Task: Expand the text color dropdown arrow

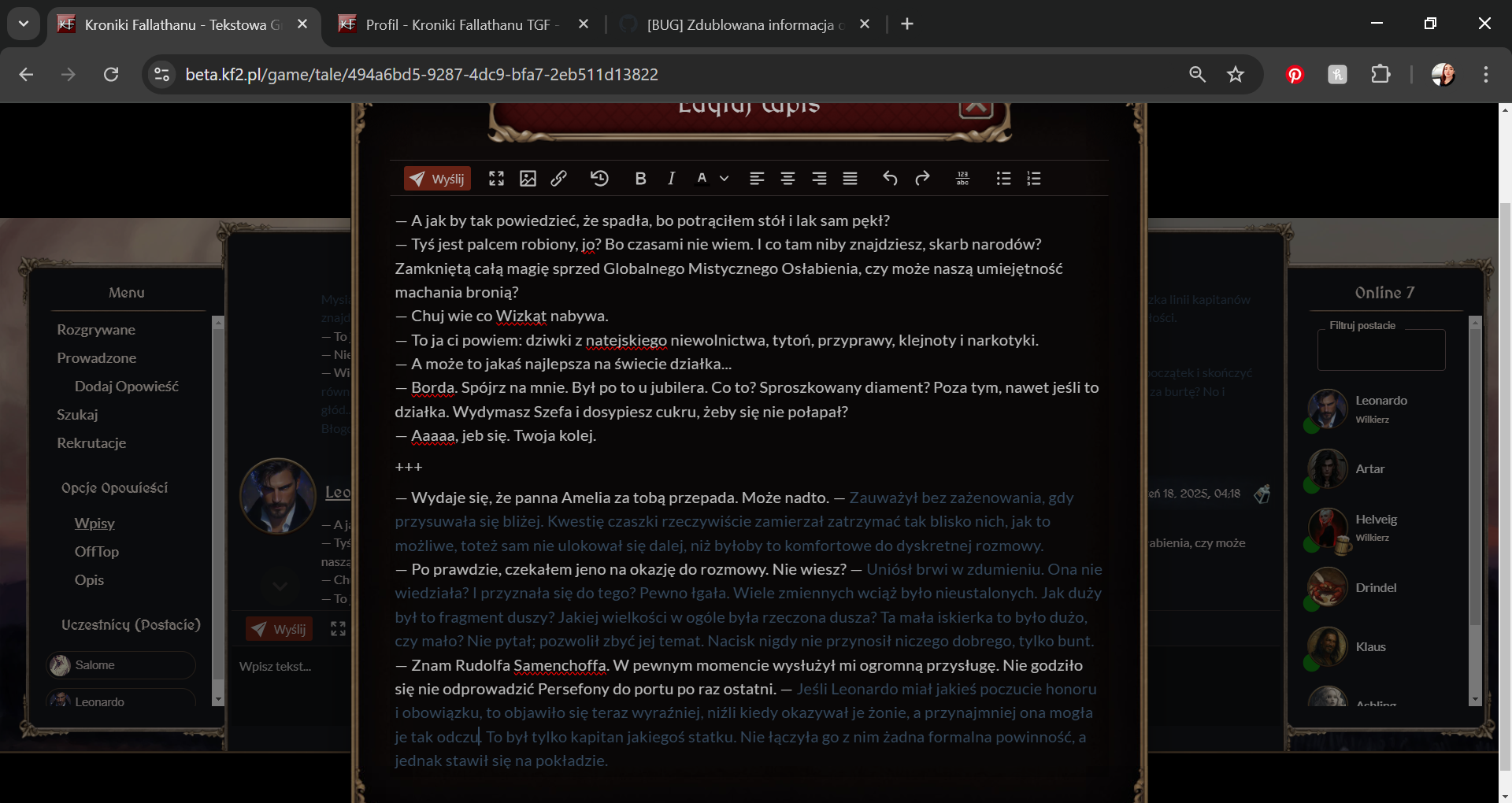Action: [724, 179]
